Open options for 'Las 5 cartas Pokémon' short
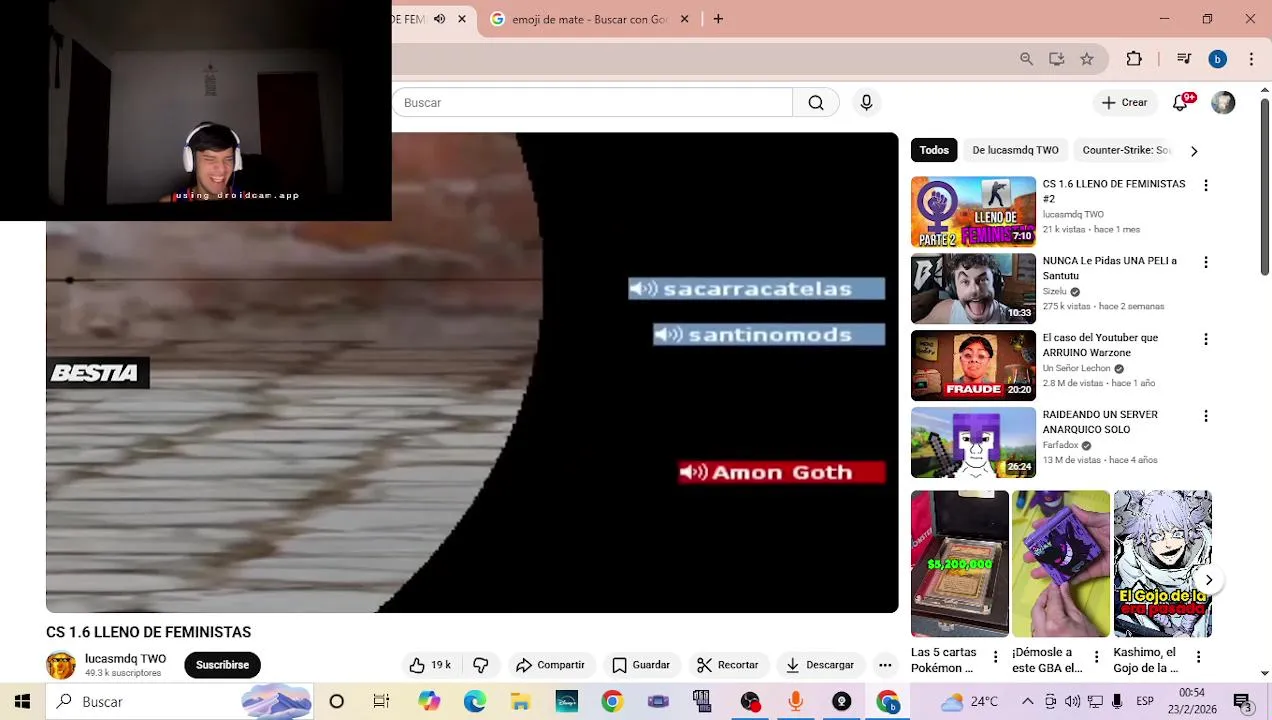Screen dimensions: 1272x720 coord(995,657)
